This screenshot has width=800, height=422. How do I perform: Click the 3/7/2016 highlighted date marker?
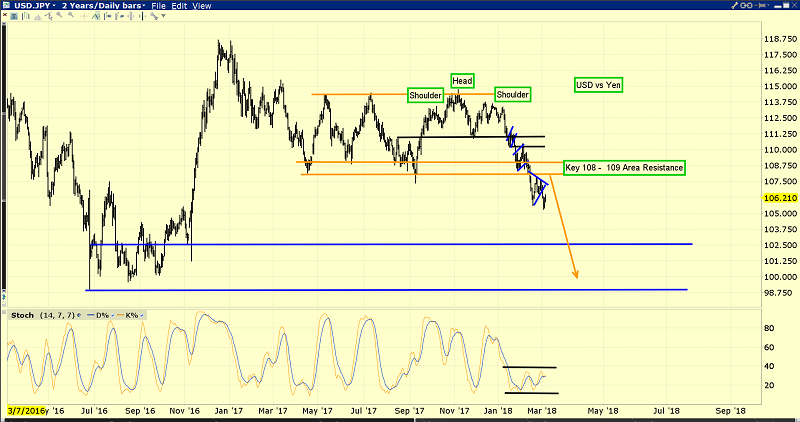click(x=27, y=410)
